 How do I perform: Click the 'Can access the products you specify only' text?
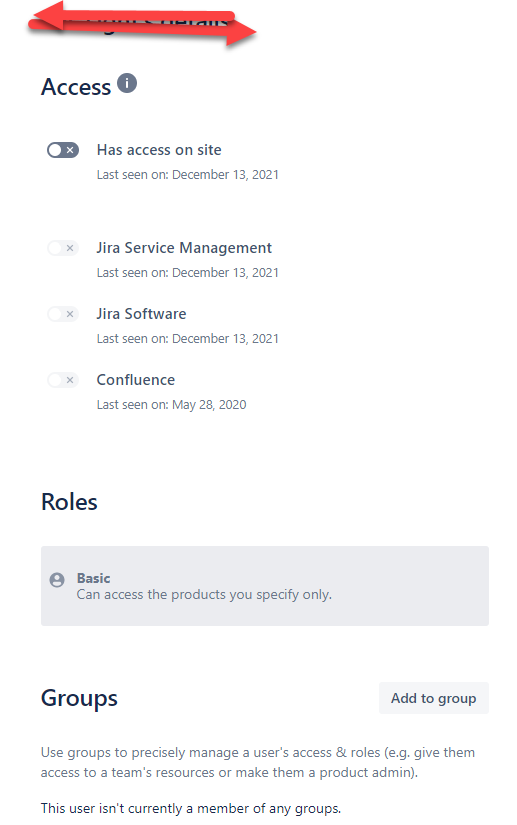(204, 595)
